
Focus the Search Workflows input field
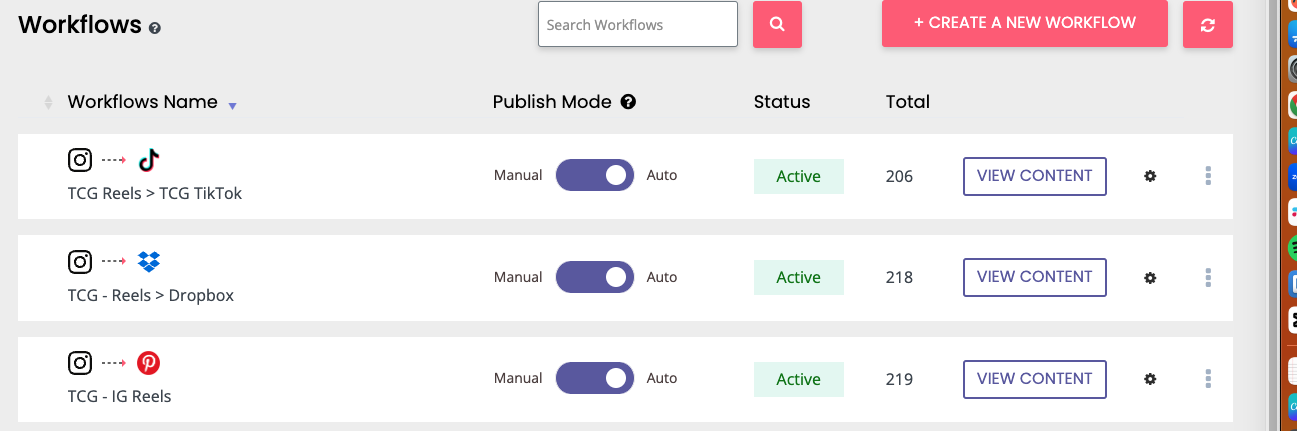point(638,24)
